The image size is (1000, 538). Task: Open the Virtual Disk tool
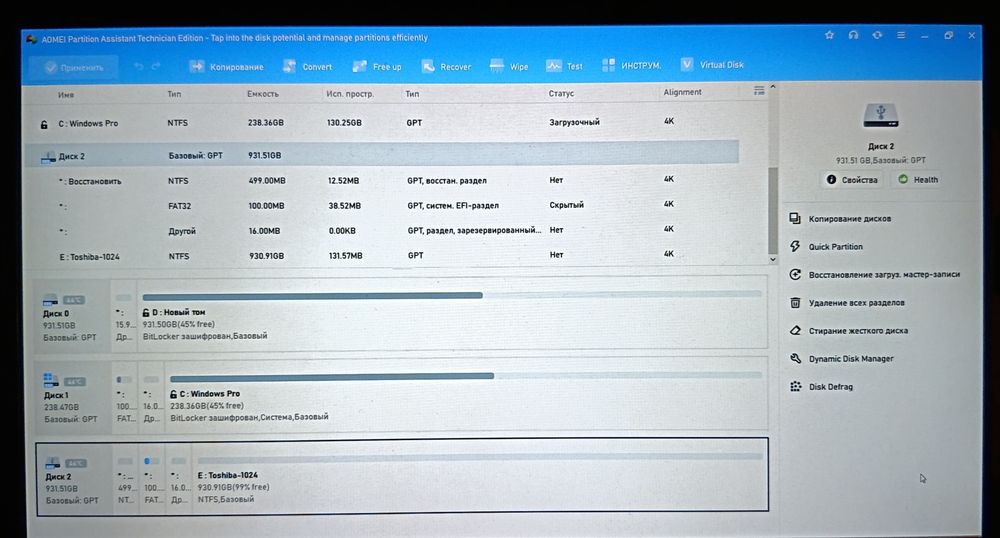(712, 64)
